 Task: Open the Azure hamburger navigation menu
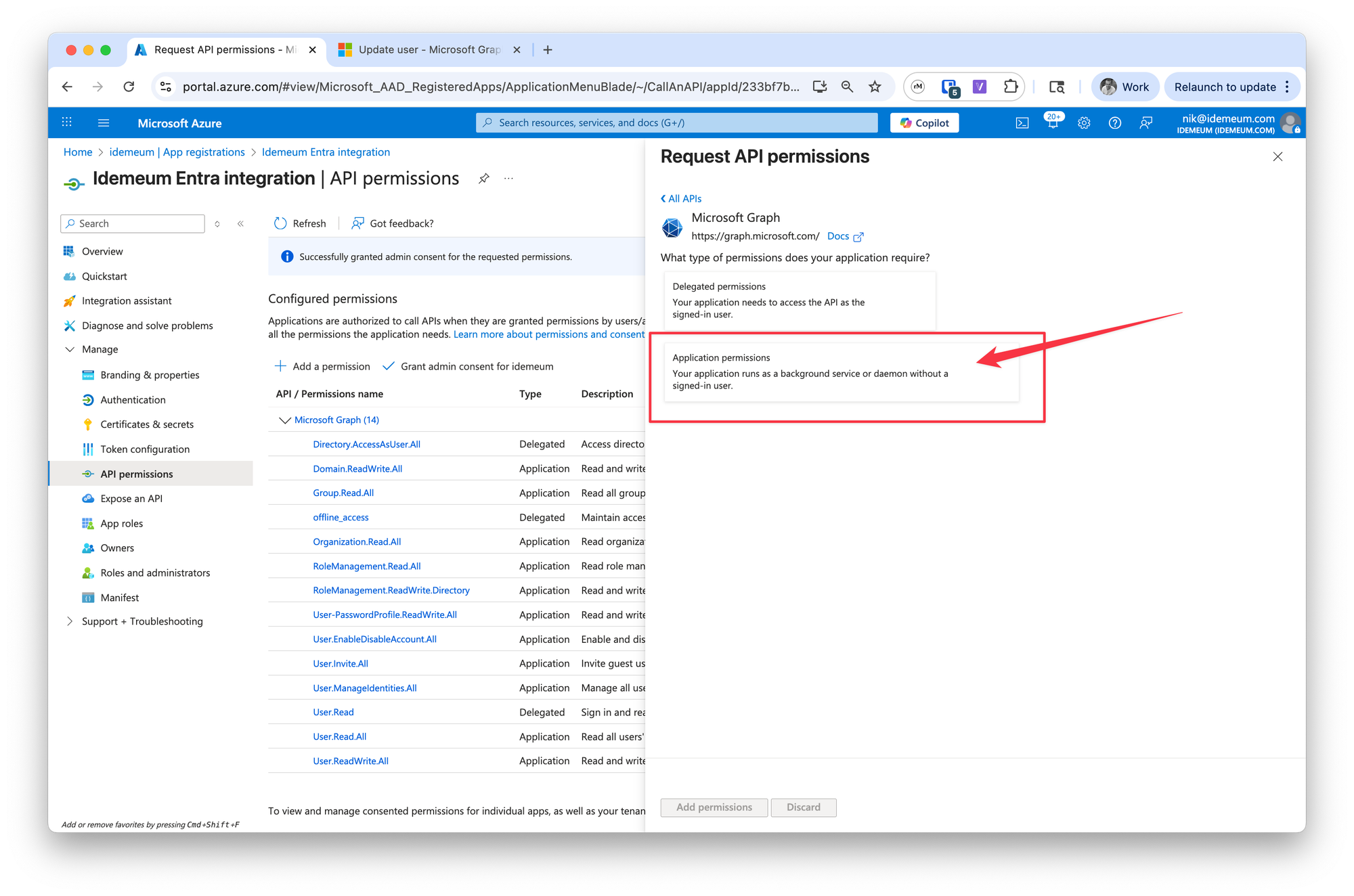pos(104,122)
